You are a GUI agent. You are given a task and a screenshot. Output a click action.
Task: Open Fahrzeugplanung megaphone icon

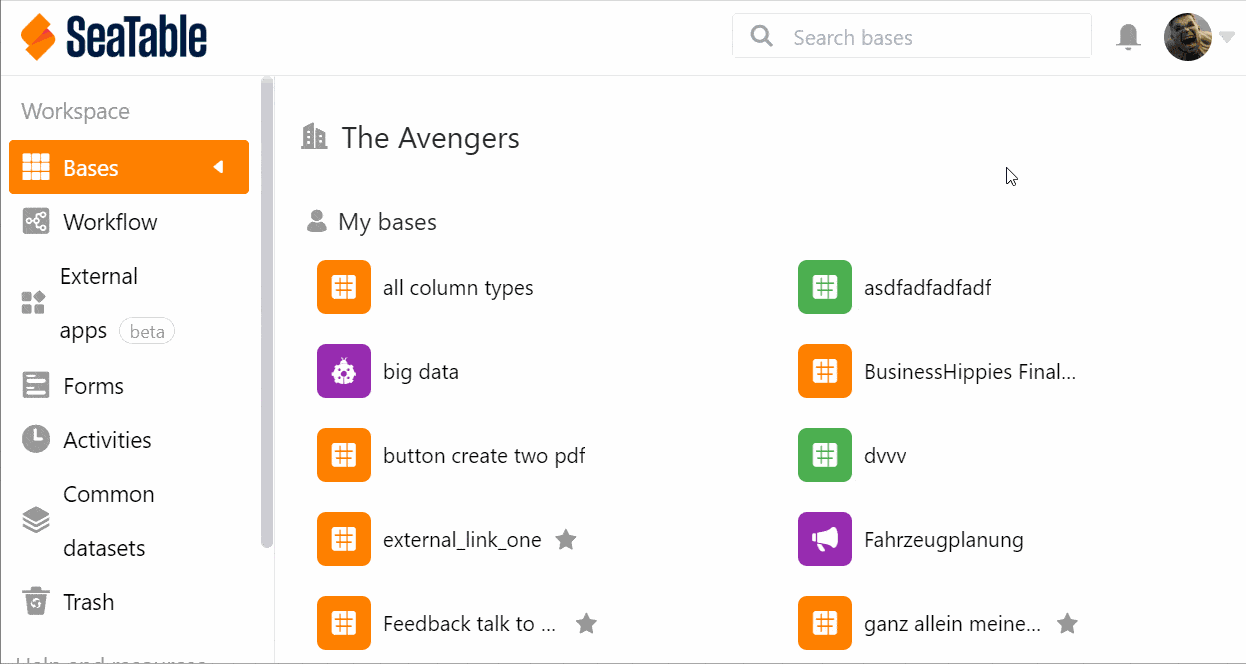click(x=824, y=540)
